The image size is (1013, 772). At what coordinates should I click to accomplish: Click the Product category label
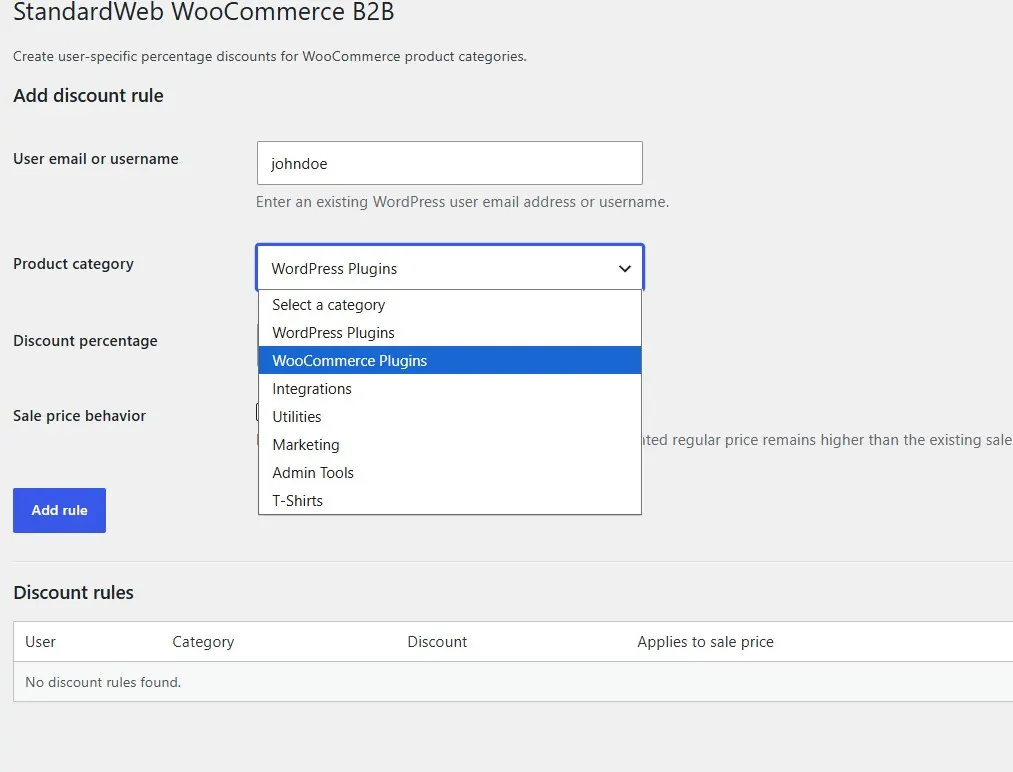click(74, 264)
